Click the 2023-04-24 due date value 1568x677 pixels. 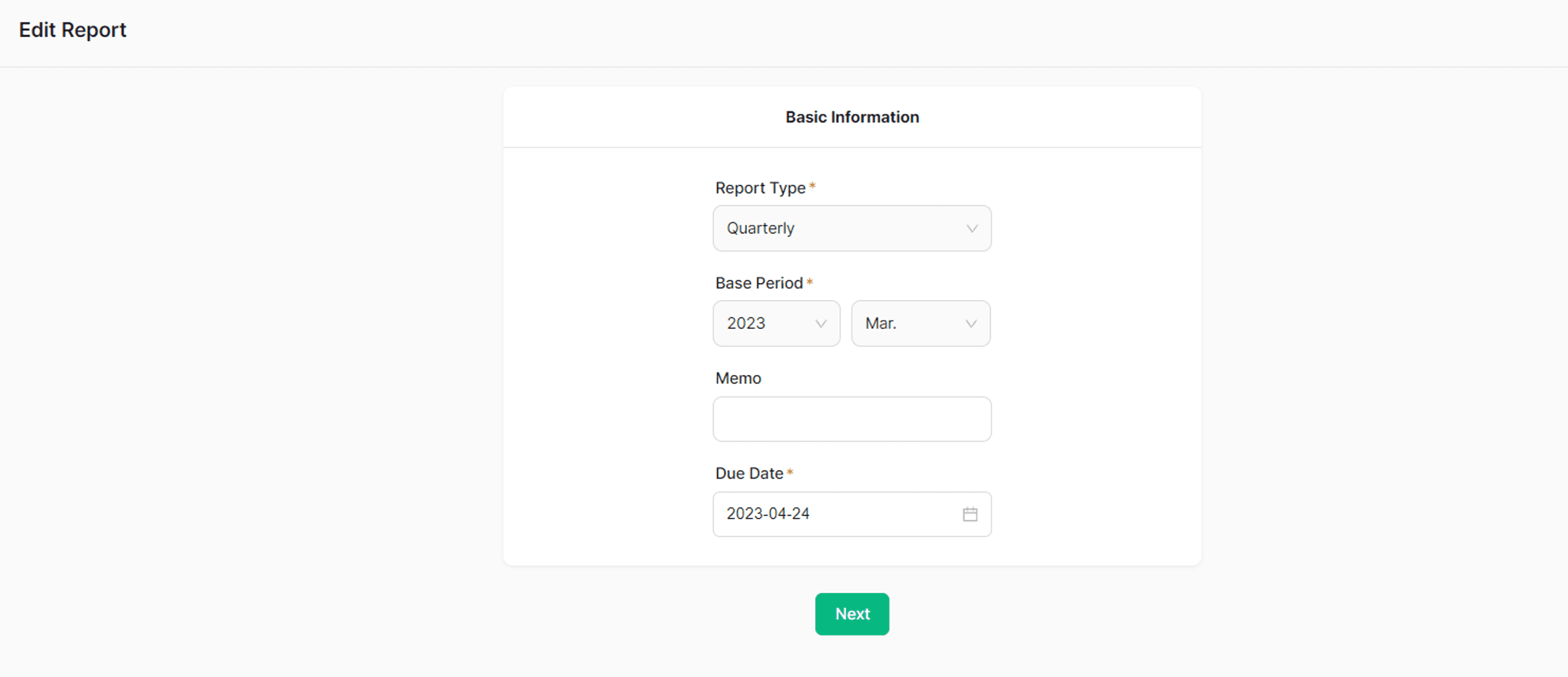coord(768,514)
